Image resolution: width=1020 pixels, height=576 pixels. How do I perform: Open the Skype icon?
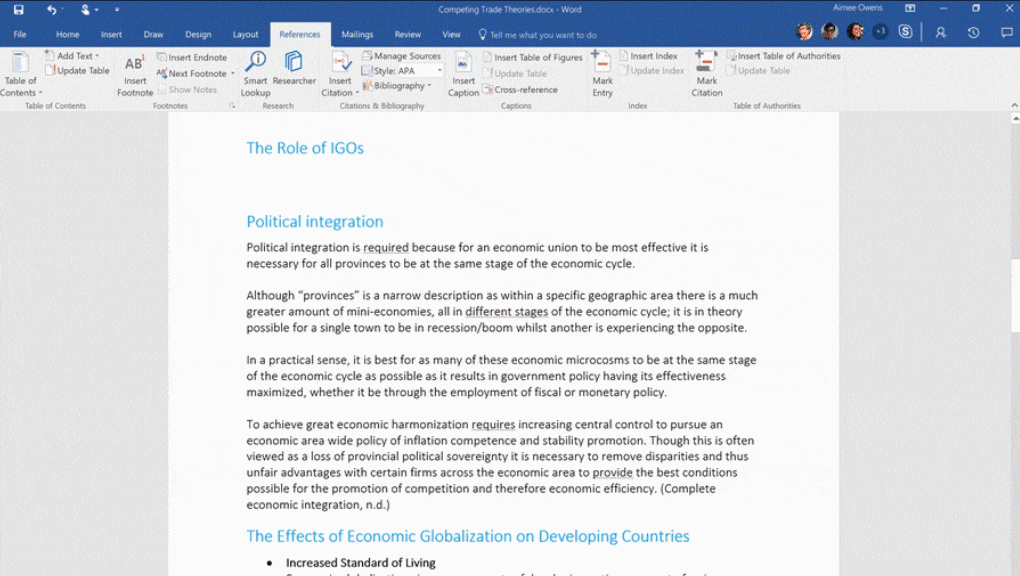(x=906, y=31)
